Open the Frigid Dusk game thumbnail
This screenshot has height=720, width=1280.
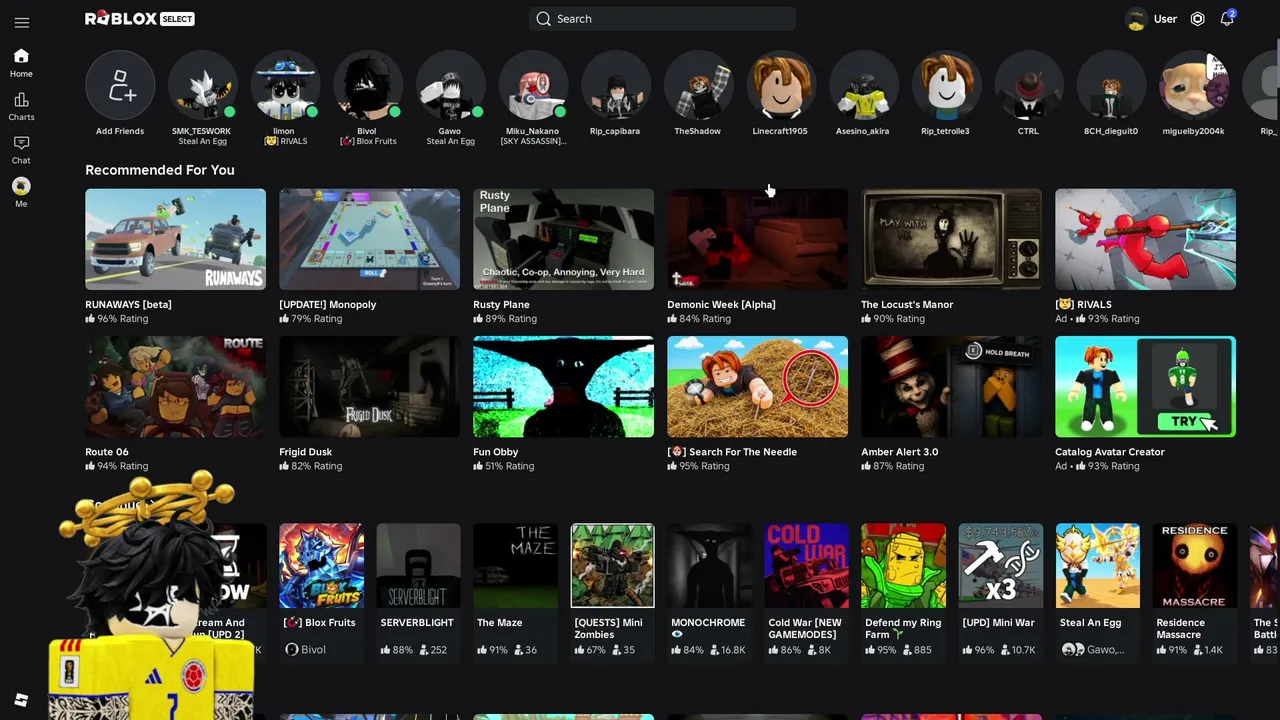click(369, 387)
